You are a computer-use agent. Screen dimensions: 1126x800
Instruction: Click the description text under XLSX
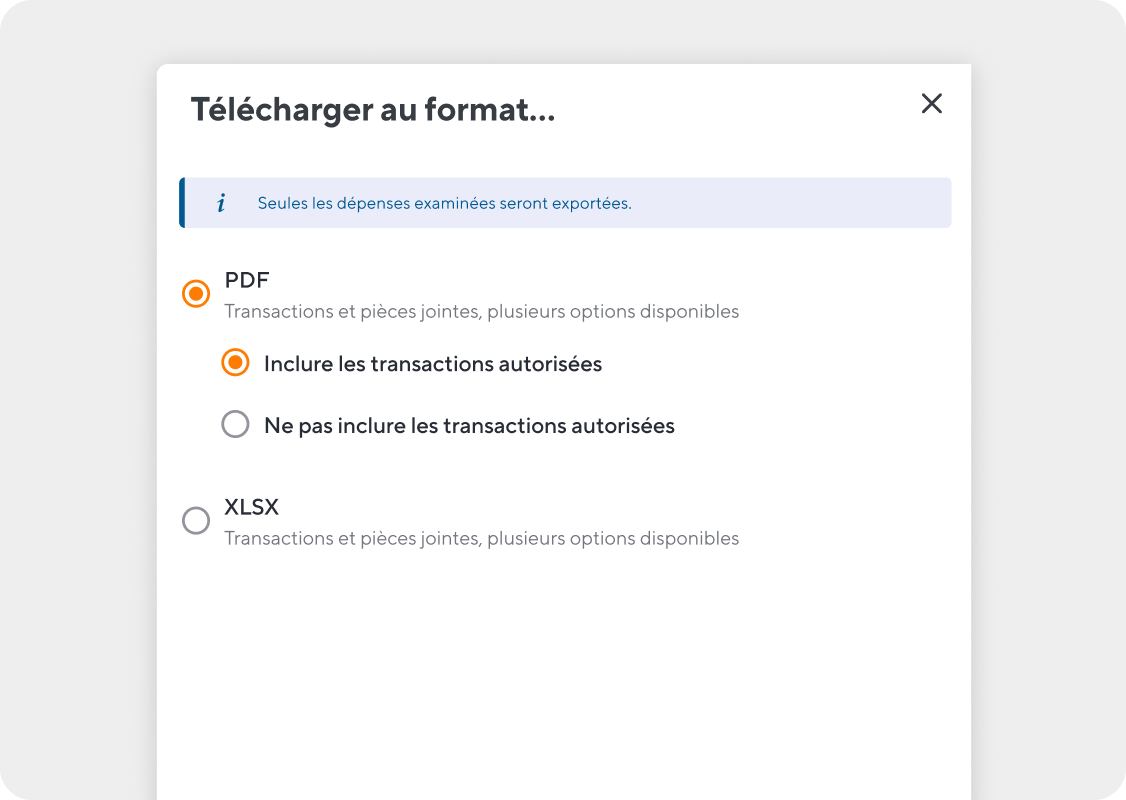pos(482,539)
